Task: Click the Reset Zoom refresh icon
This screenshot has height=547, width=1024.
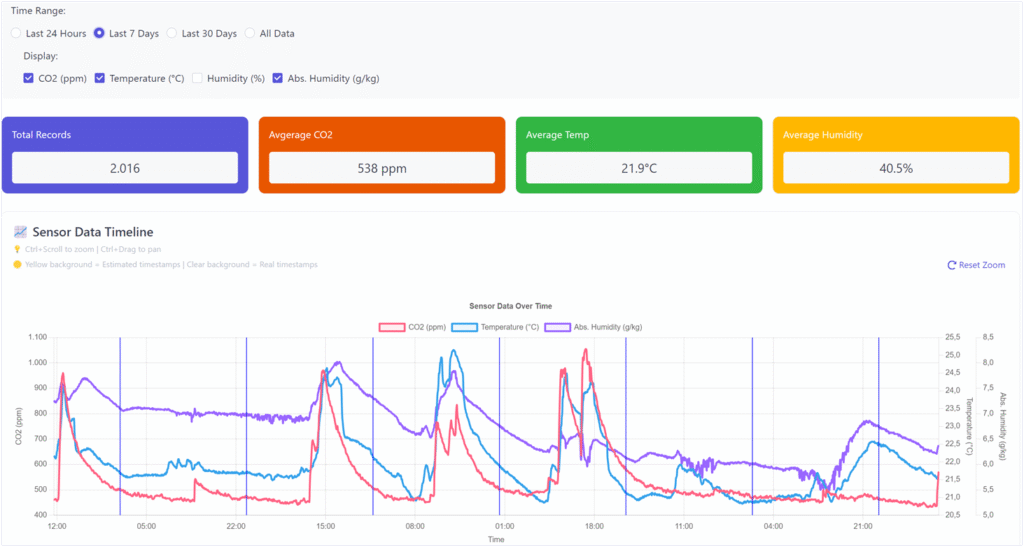Action: pyautogui.click(x=951, y=266)
